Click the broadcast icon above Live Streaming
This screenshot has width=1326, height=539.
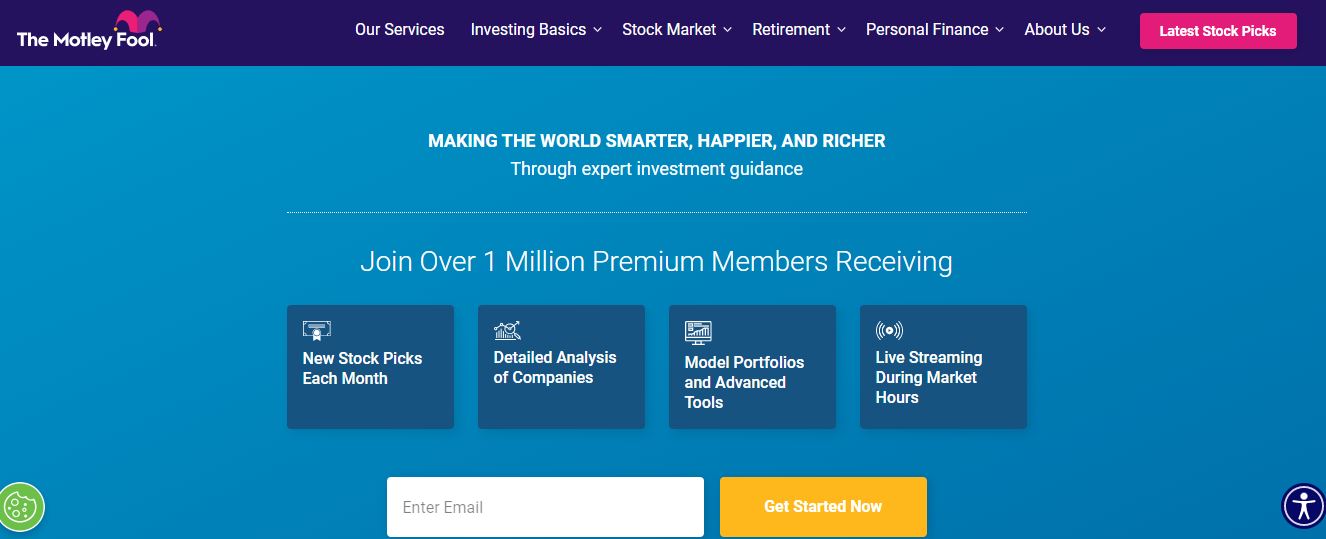(889, 331)
